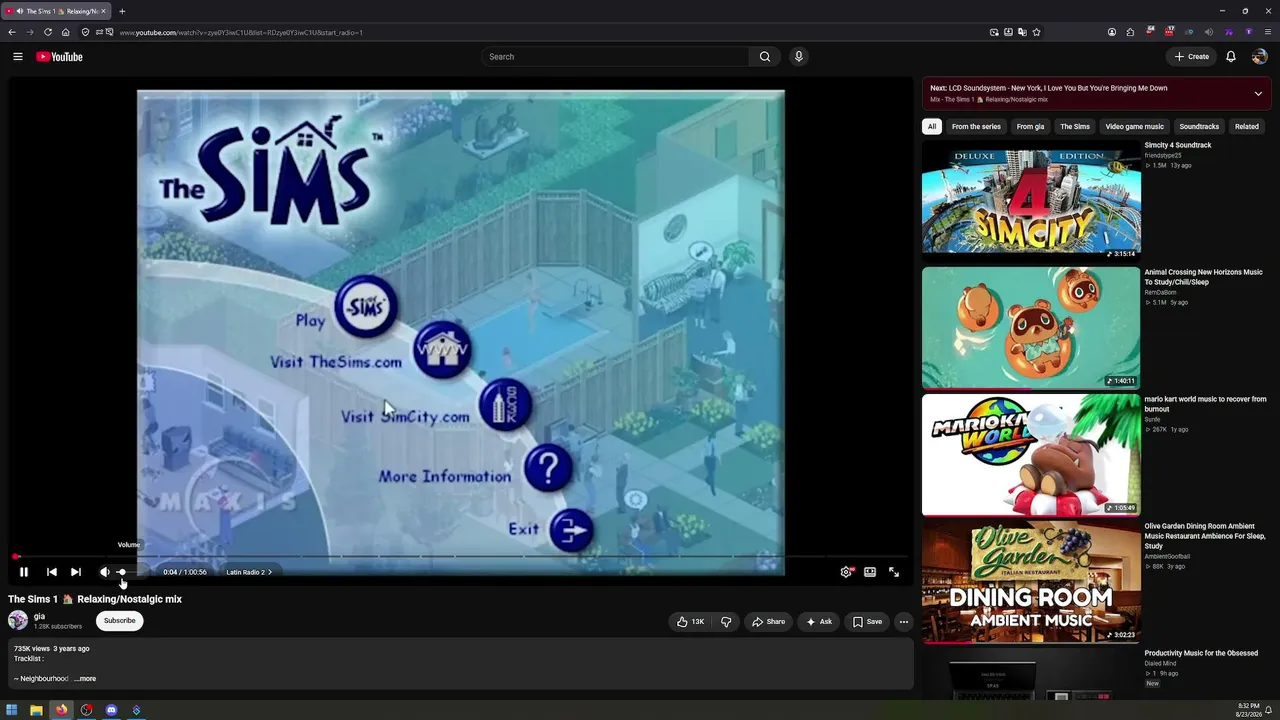Mute the tab via tab audio icon
This screenshot has width=1280, height=720.
tap(20, 11)
